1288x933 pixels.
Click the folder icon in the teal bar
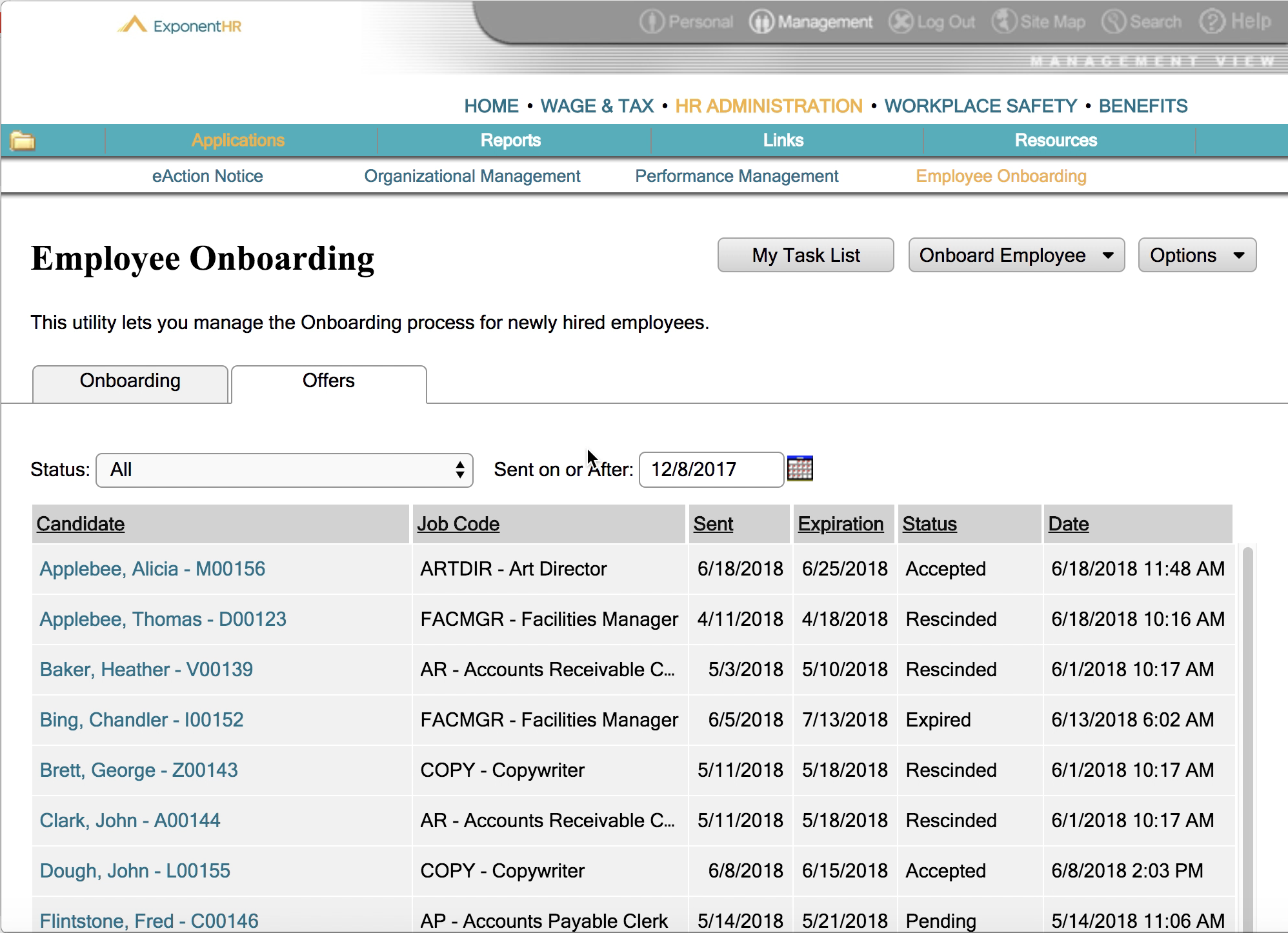[23, 141]
